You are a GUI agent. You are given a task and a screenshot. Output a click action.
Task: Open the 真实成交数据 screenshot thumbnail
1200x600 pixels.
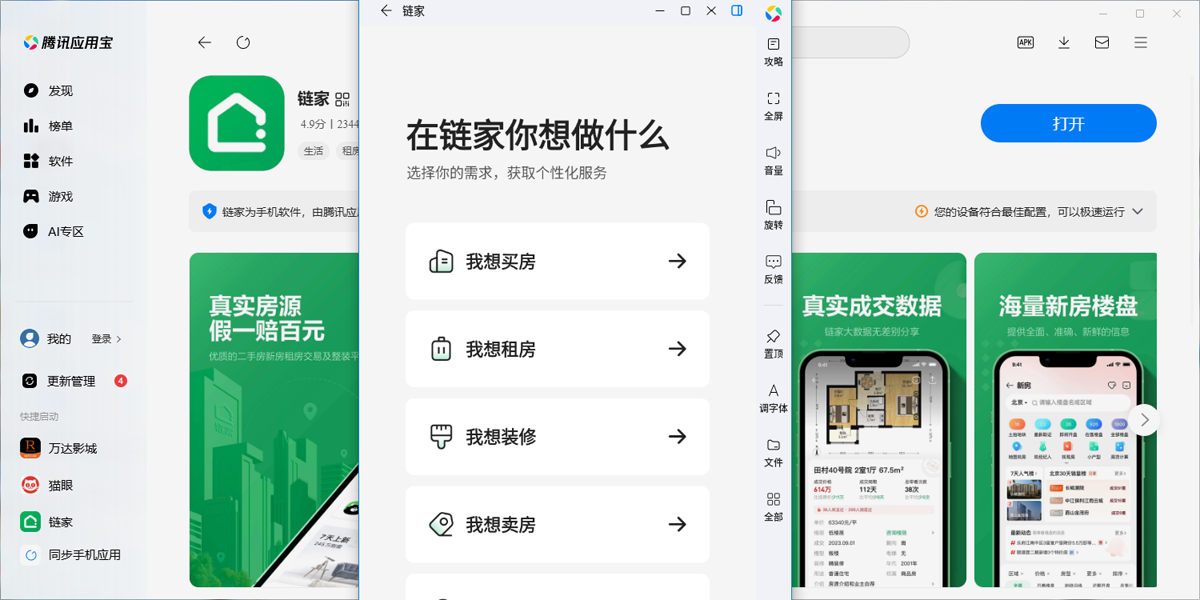pos(879,420)
